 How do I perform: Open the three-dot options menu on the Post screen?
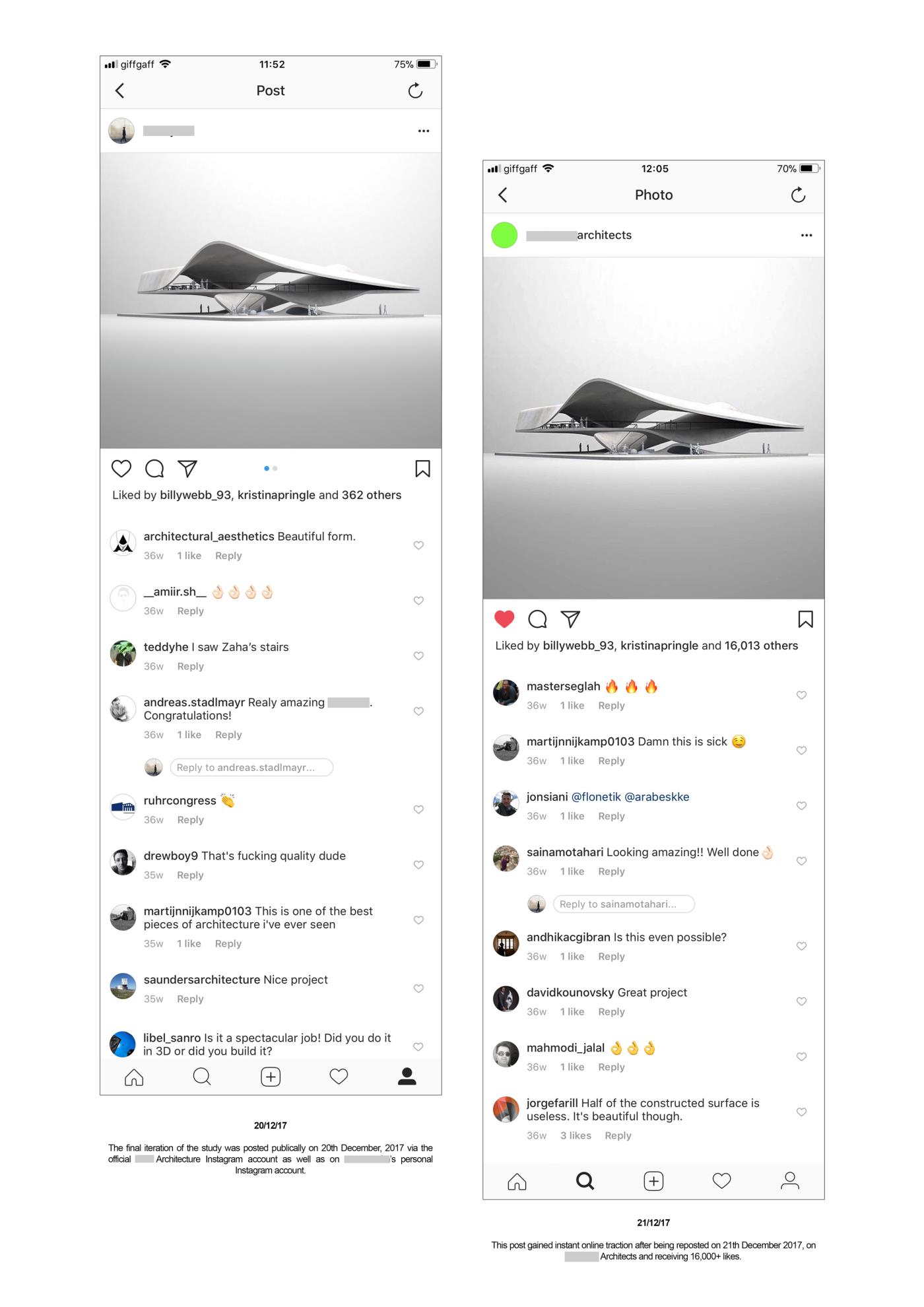(x=424, y=131)
